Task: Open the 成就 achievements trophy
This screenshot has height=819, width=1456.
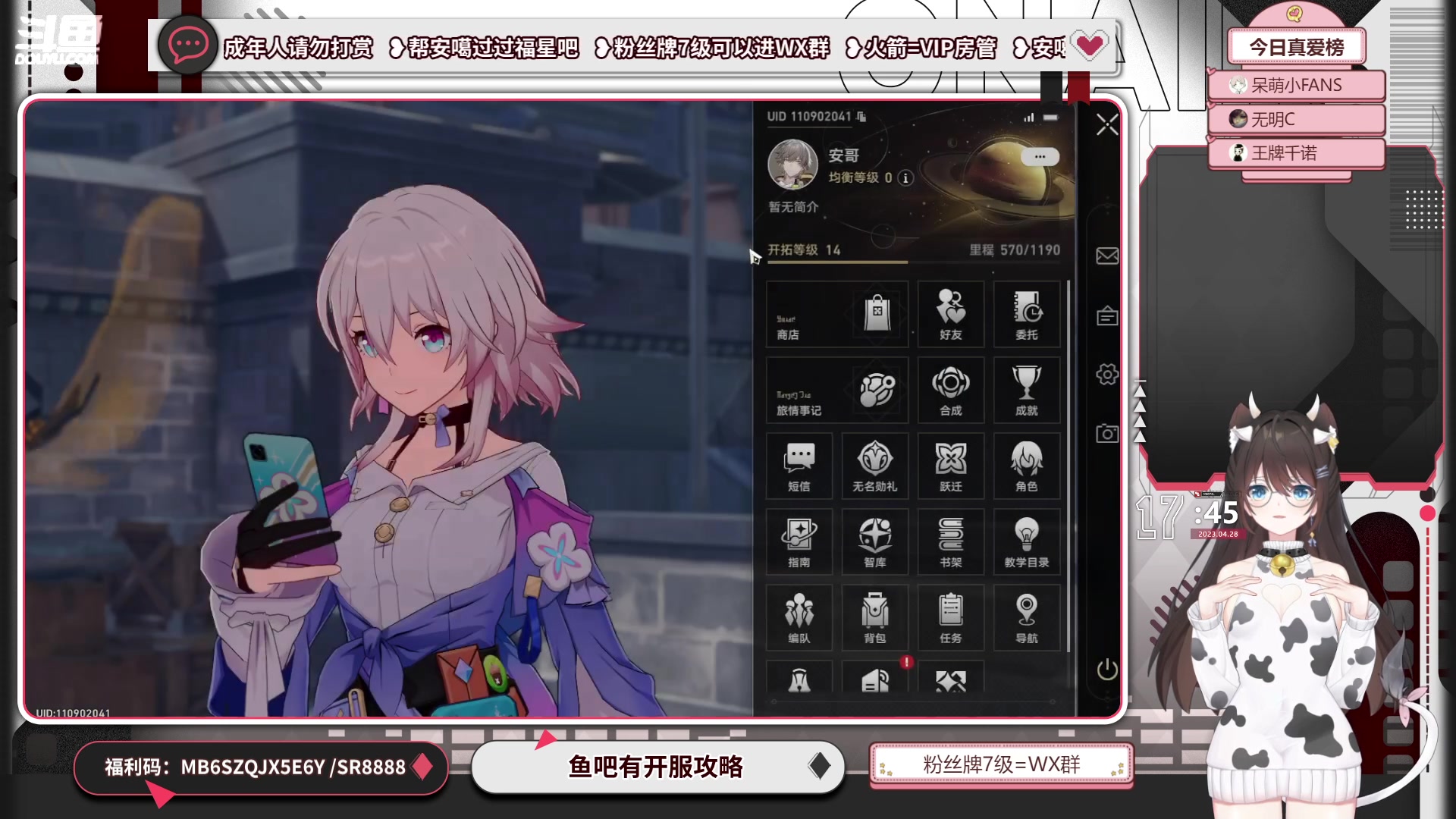Action: pos(1027,391)
